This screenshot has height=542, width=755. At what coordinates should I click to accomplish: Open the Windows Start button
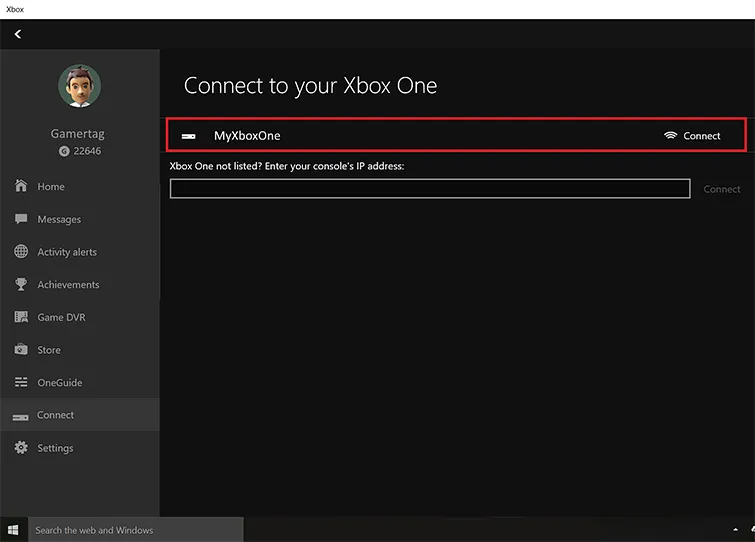coord(13,530)
